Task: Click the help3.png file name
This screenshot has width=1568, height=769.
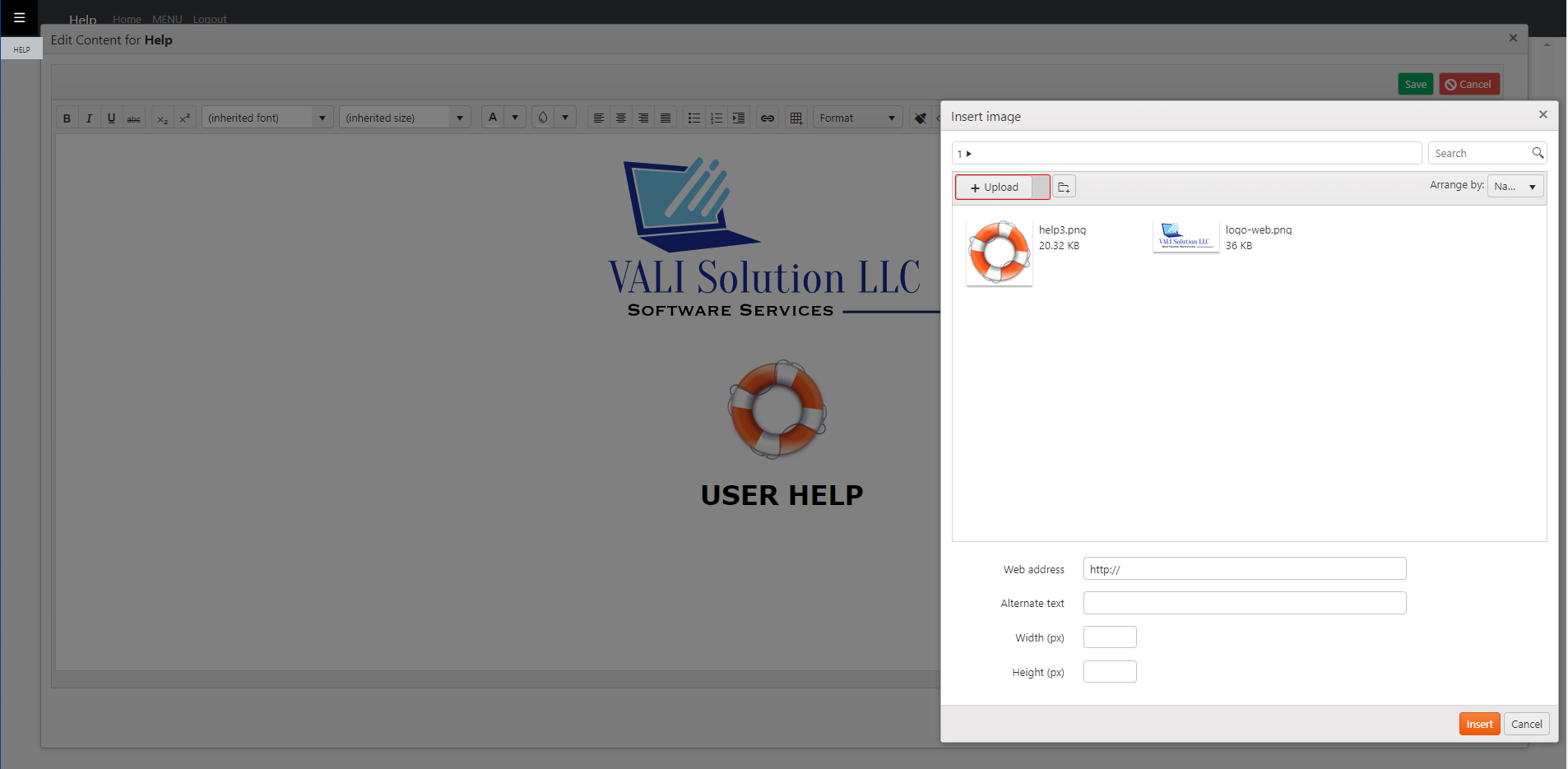Action: tap(1062, 230)
